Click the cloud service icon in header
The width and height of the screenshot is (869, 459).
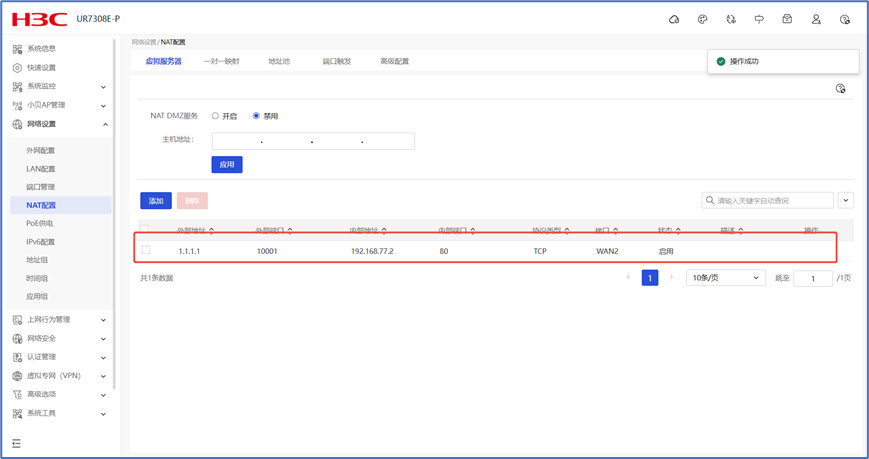click(674, 19)
